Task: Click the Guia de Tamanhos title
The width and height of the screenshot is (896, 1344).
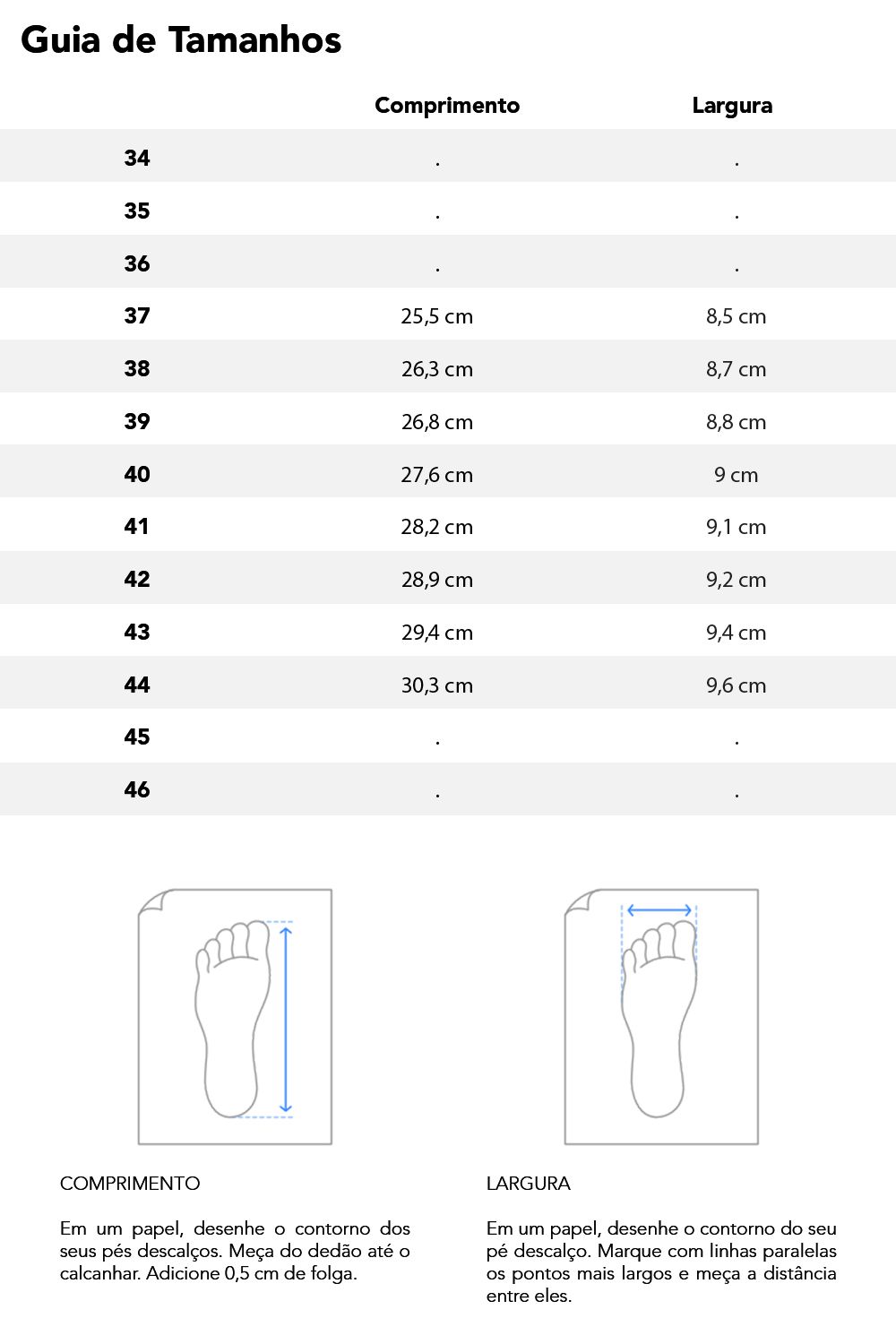Action: point(181,40)
